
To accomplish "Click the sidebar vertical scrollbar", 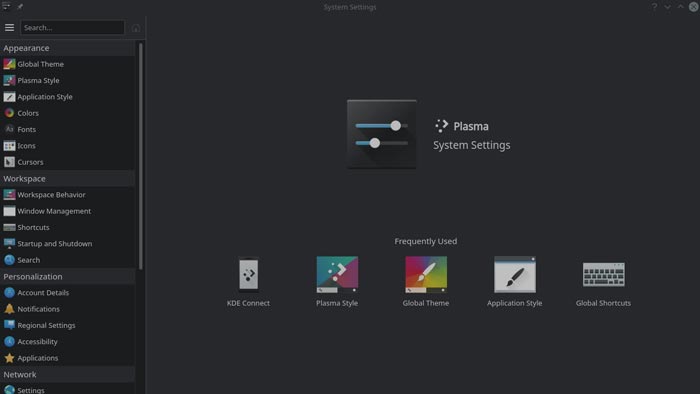I will [141, 156].
